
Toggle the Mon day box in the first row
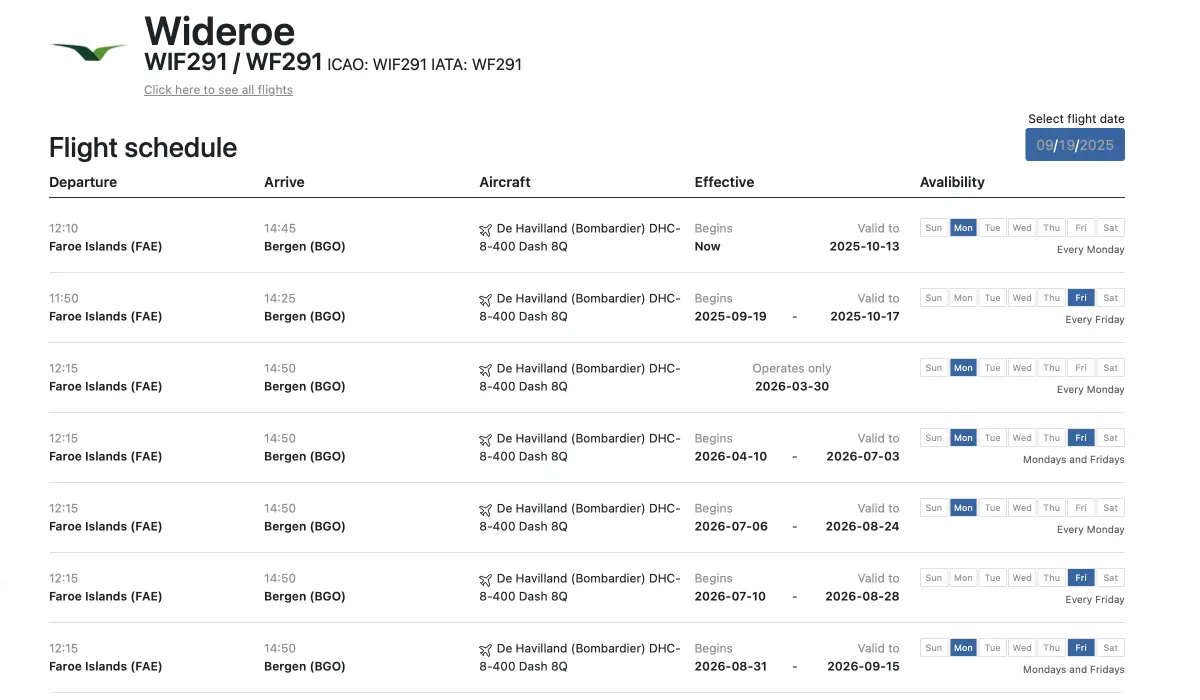click(x=963, y=228)
